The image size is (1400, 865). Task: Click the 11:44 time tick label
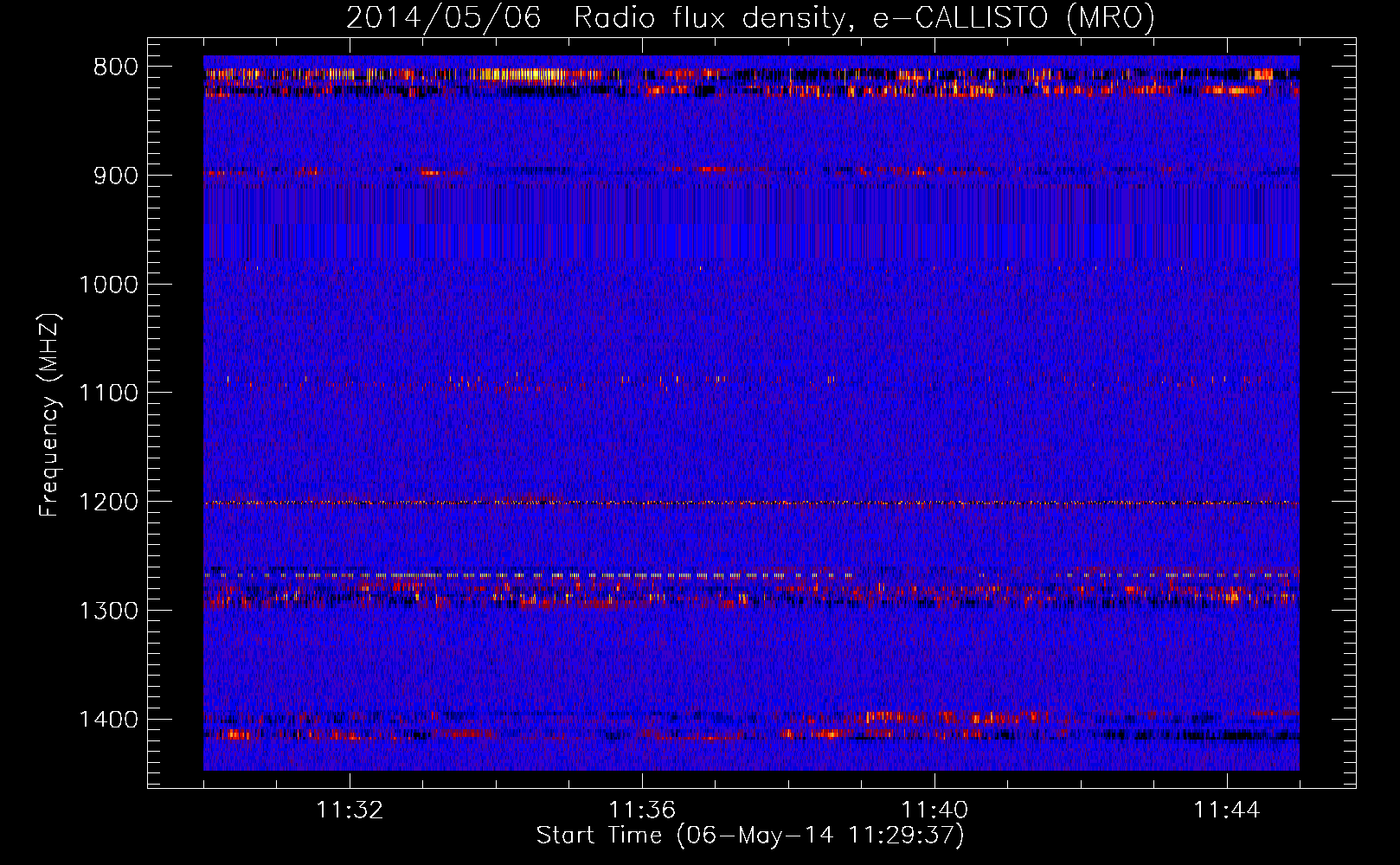click(1227, 811)
